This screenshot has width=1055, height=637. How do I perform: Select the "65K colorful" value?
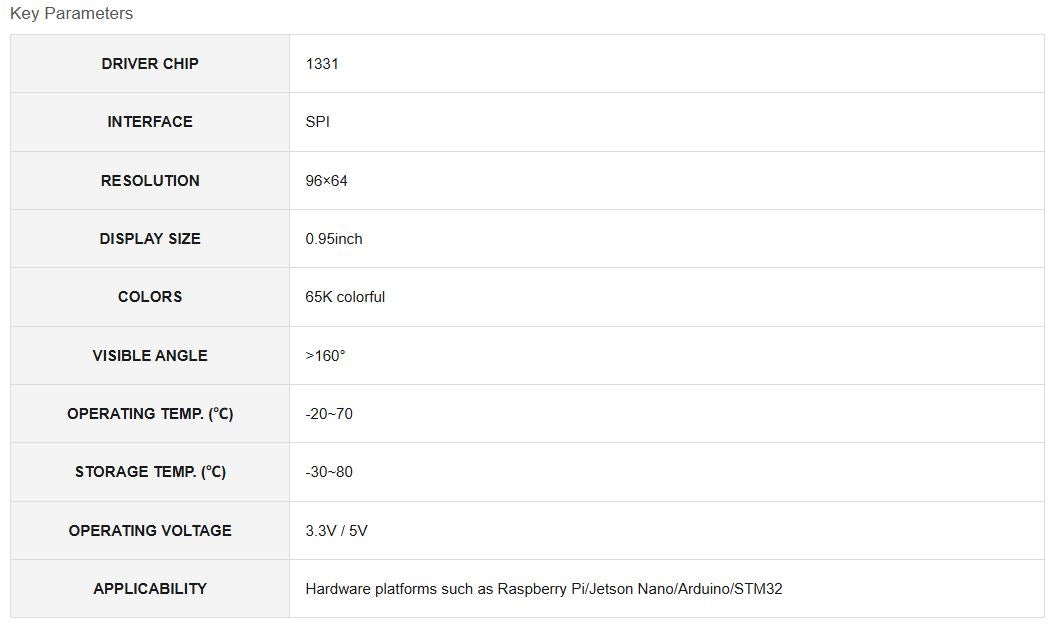(345, 297)
